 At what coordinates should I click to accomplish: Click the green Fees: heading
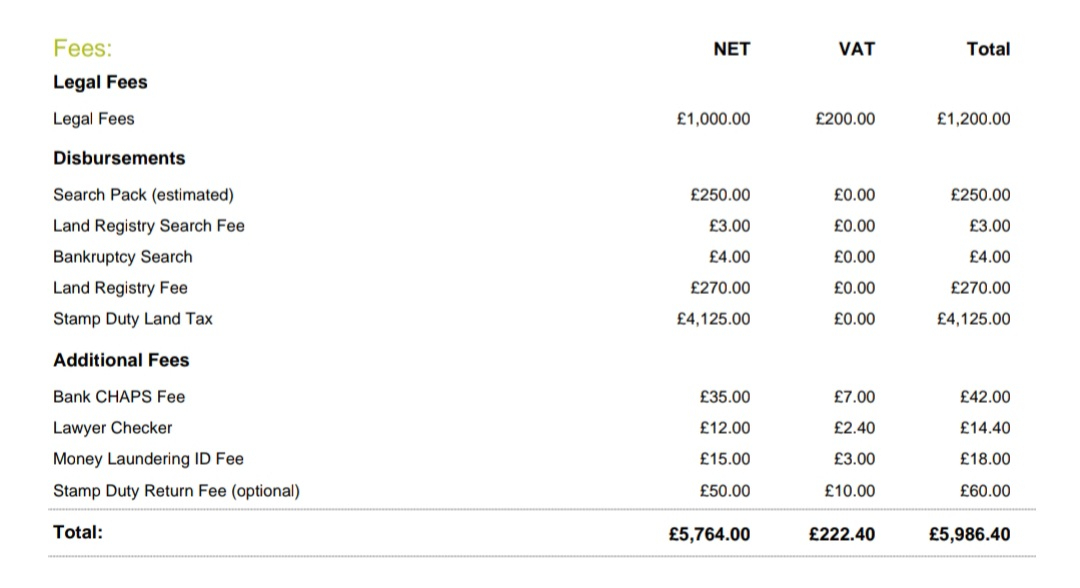pyautogui.click(x=83, y=48)
